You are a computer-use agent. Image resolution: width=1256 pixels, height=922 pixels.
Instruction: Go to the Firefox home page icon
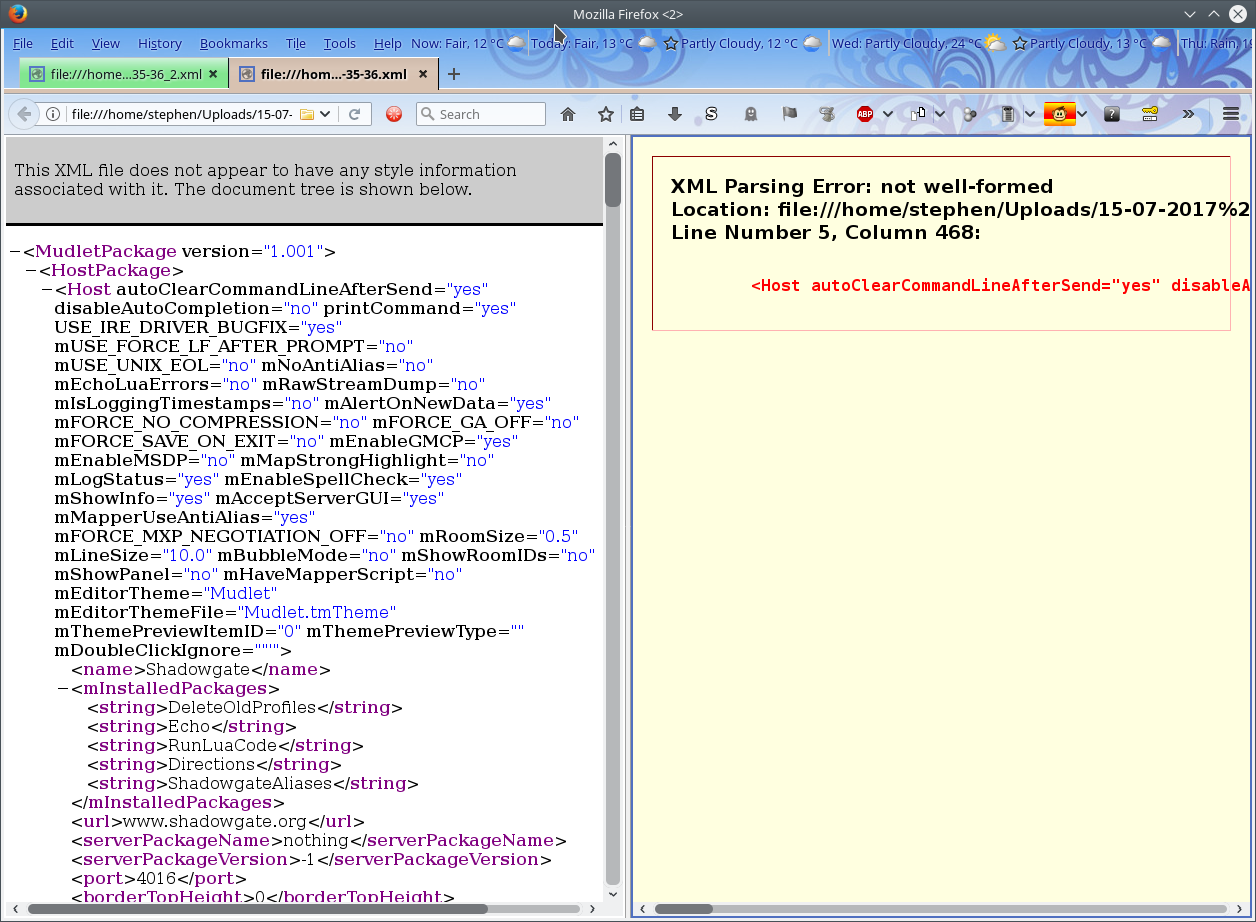click(568, 114)
